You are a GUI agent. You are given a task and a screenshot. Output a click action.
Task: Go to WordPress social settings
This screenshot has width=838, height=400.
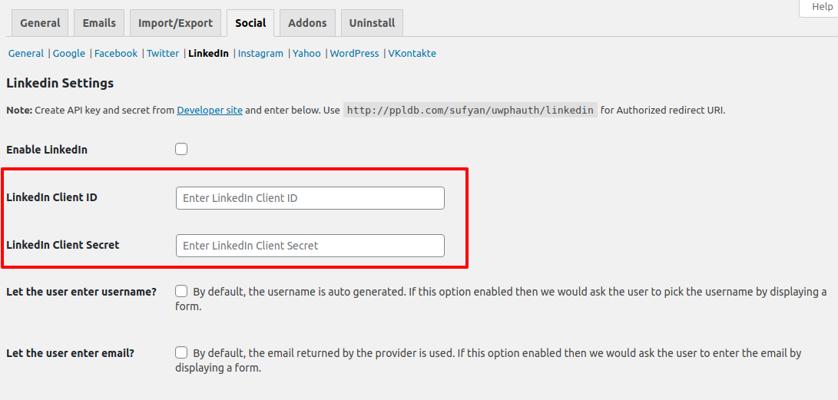coord(354,54)
